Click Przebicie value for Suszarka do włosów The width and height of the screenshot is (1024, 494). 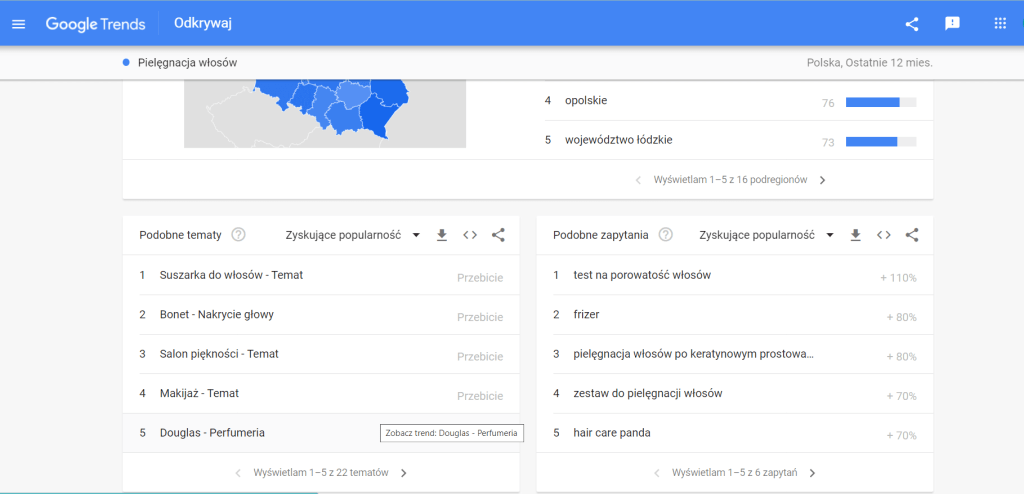[x=480, y=278]
